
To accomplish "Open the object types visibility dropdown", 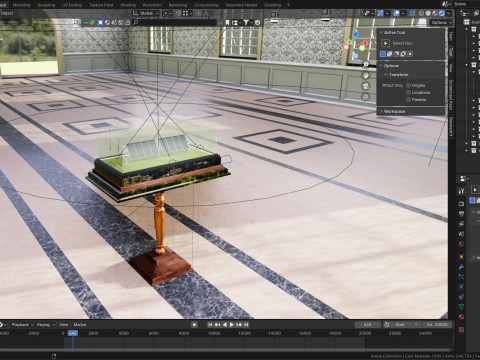I will point(368,13).
